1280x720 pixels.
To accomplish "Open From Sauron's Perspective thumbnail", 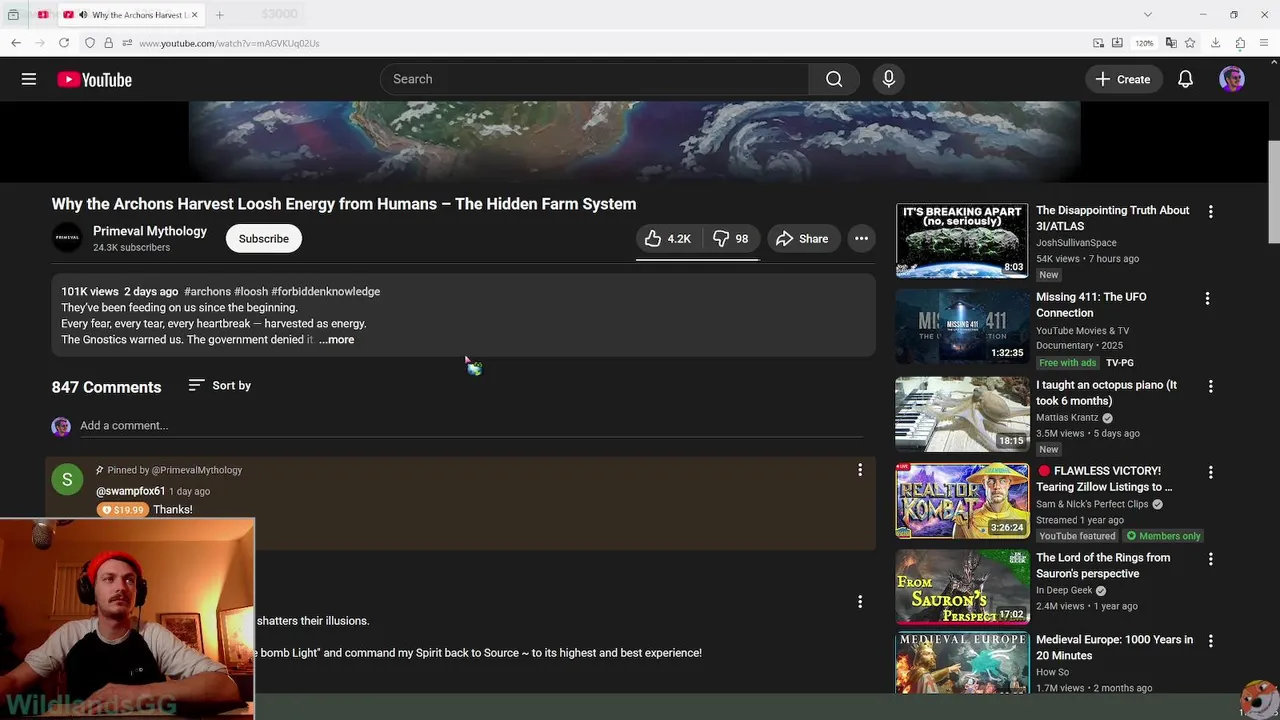I will pyautogui.click(x=962, y=587).
